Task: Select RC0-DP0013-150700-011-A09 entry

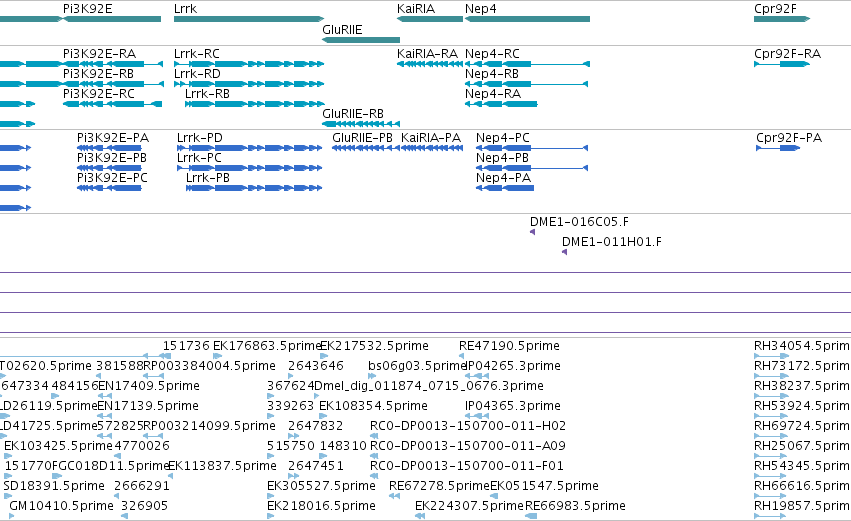Action: point(468,446)
